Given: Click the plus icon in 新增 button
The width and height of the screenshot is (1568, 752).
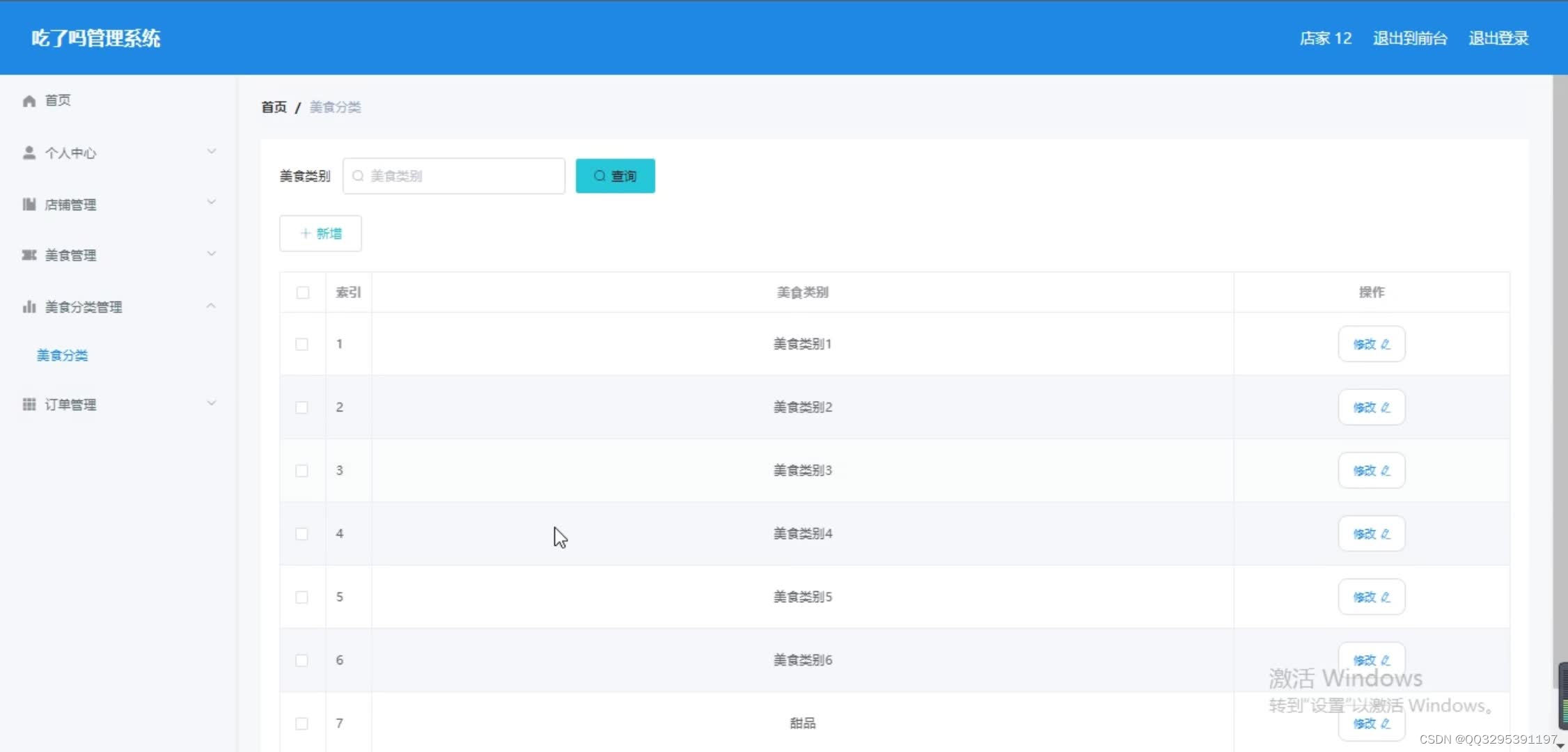Looking at the screenshot, I should [305, 233].
